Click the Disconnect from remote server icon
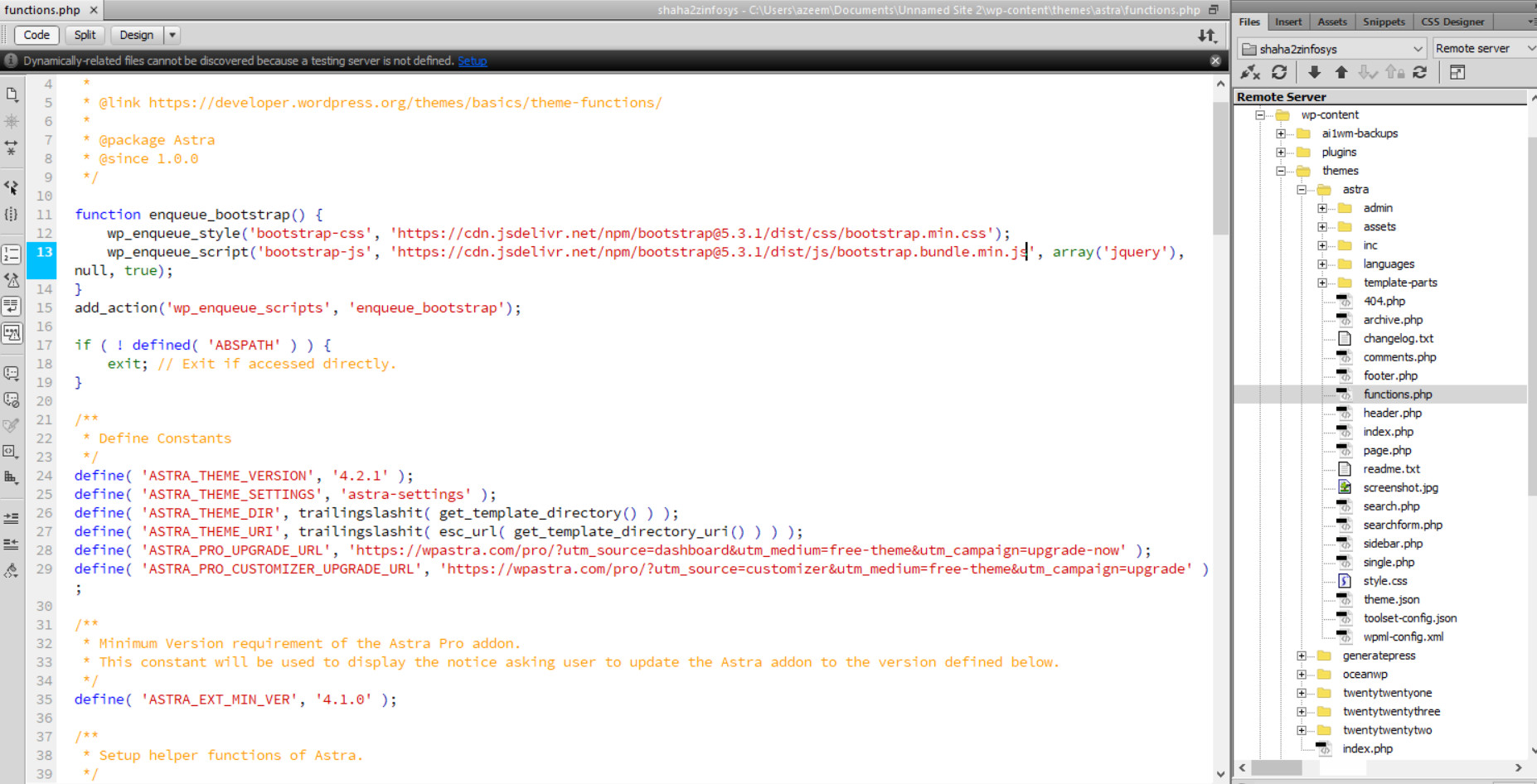Image resolution: width=1537 pixels, height=784 pixels. (x=1250, y=73)
